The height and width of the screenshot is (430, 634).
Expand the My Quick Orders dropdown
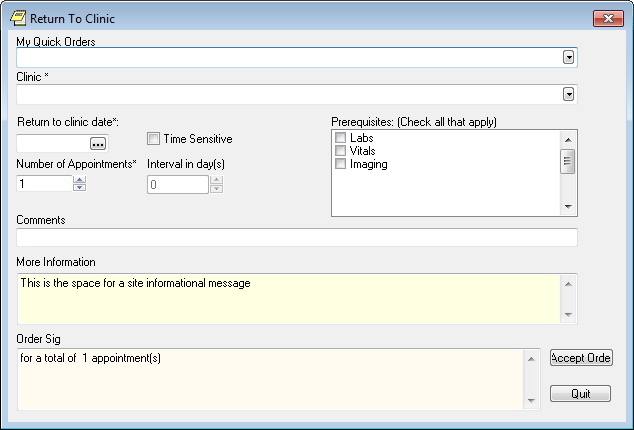pos(568,58)
